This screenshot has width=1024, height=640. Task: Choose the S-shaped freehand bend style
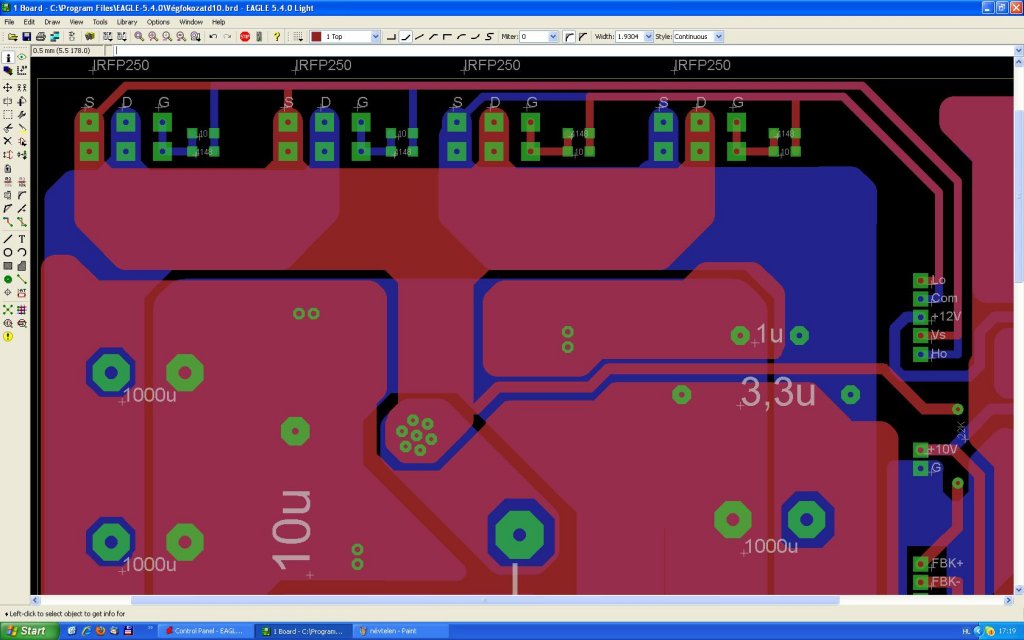489,37
